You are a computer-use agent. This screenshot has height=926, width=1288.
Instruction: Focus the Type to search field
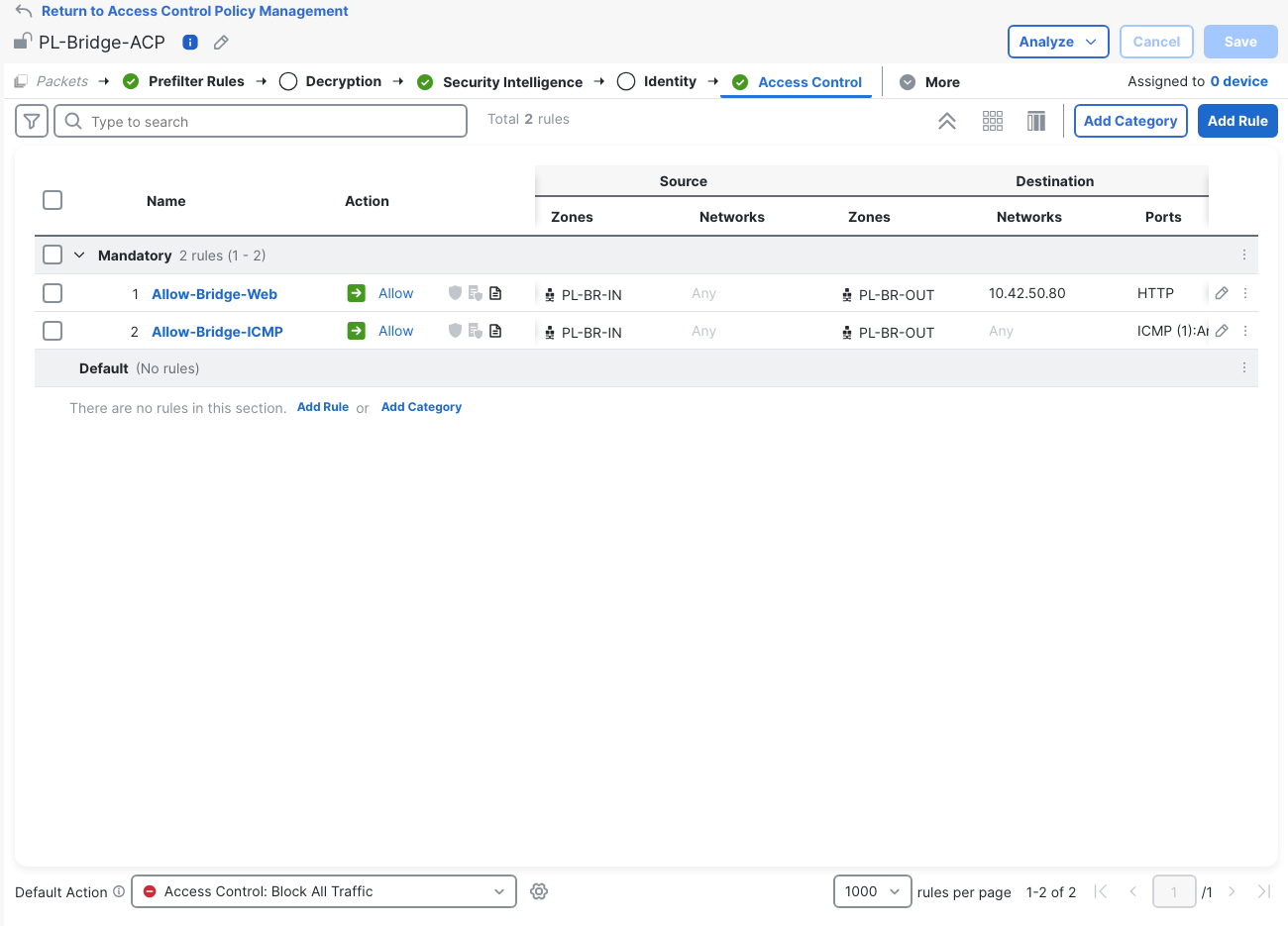(x=261, y=121)
